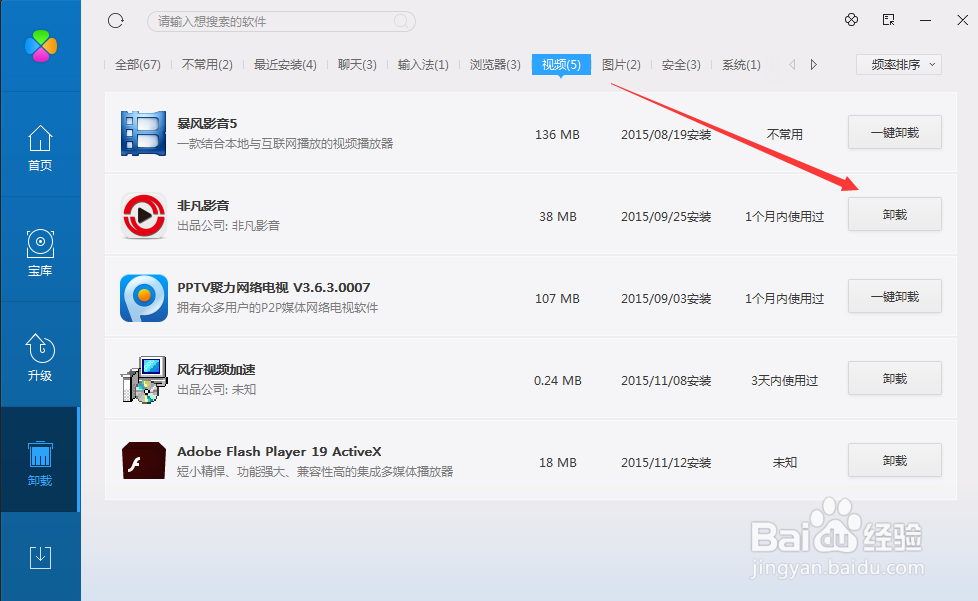
Task: Open the 频率排序 sorting dropdown
Action: (x=897, y=63)
